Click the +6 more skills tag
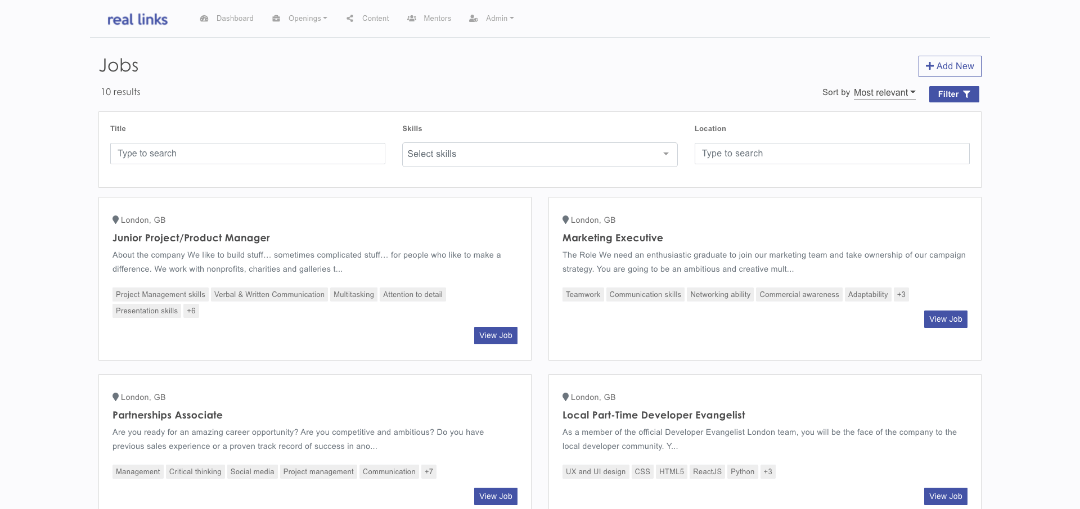This screenshot has width=1080, height=509. tap(191, 311)
